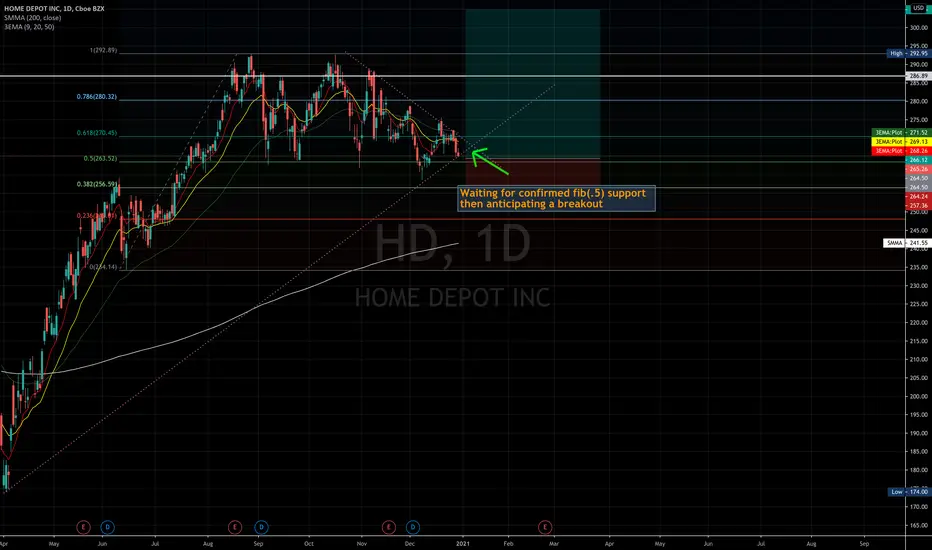
Task: Open the dividend marker at early September
Action: click(x=261, y=527)
